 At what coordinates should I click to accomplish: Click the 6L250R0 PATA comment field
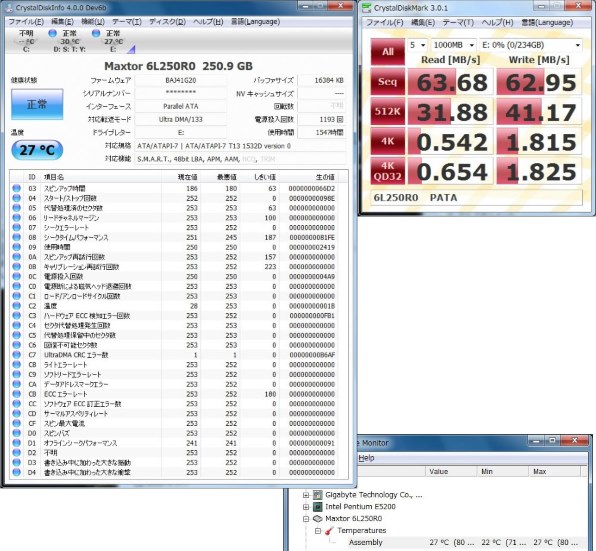476,198
